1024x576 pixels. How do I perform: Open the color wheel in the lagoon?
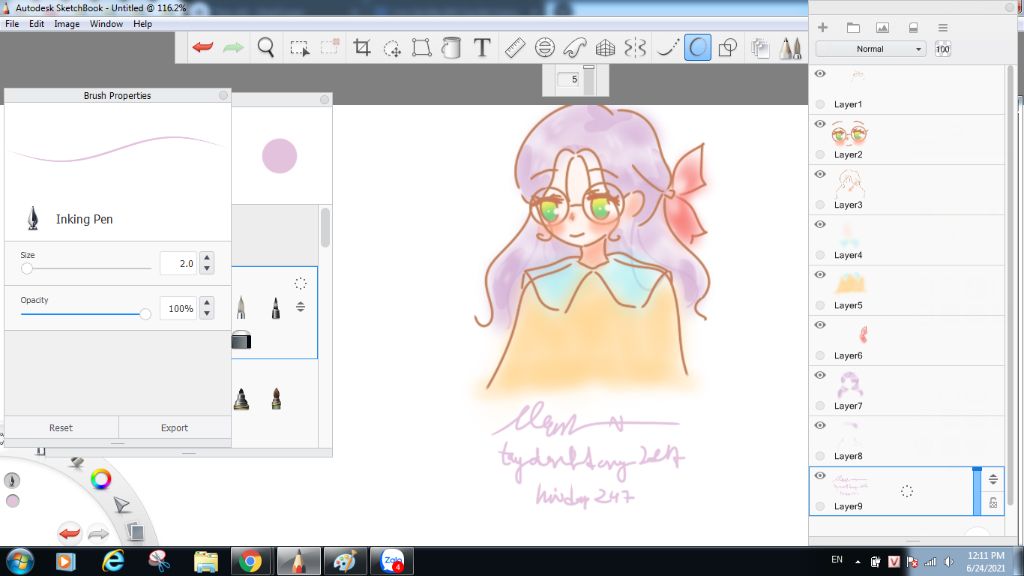pos(101,479)
